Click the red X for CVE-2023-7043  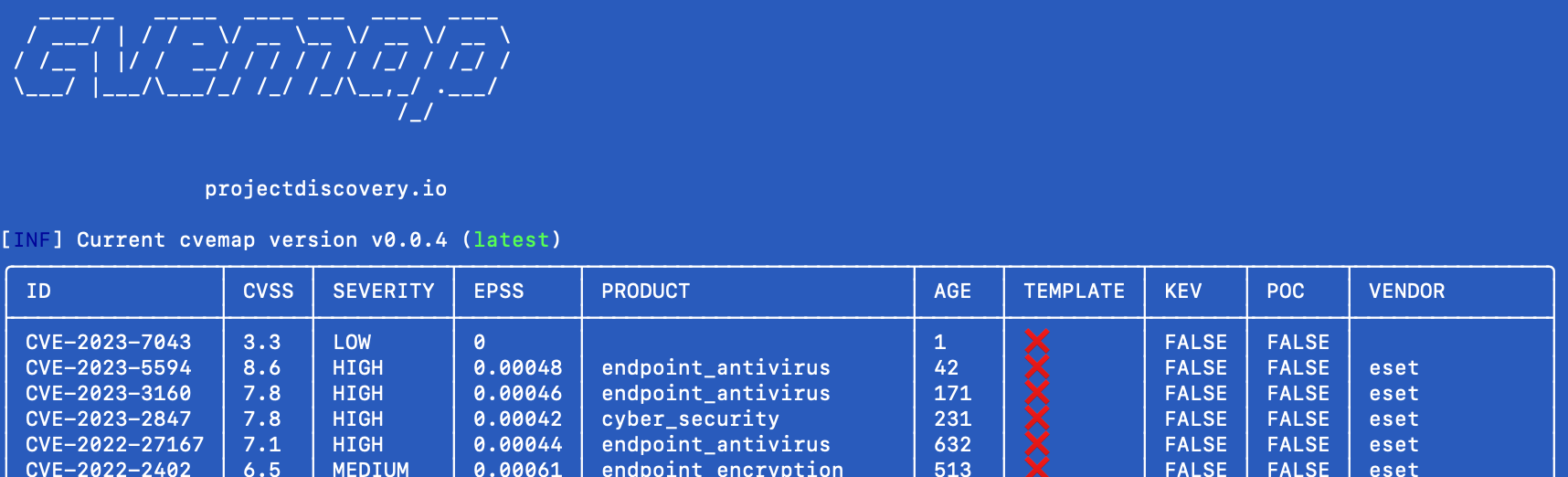pos(1036,342)
